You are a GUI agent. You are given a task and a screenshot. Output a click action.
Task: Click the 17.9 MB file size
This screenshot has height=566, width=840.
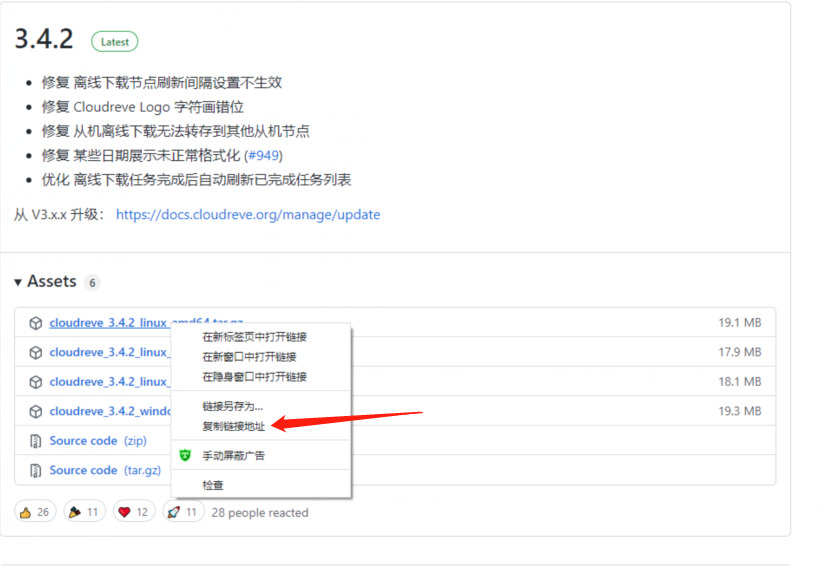[x=740, y=352]
